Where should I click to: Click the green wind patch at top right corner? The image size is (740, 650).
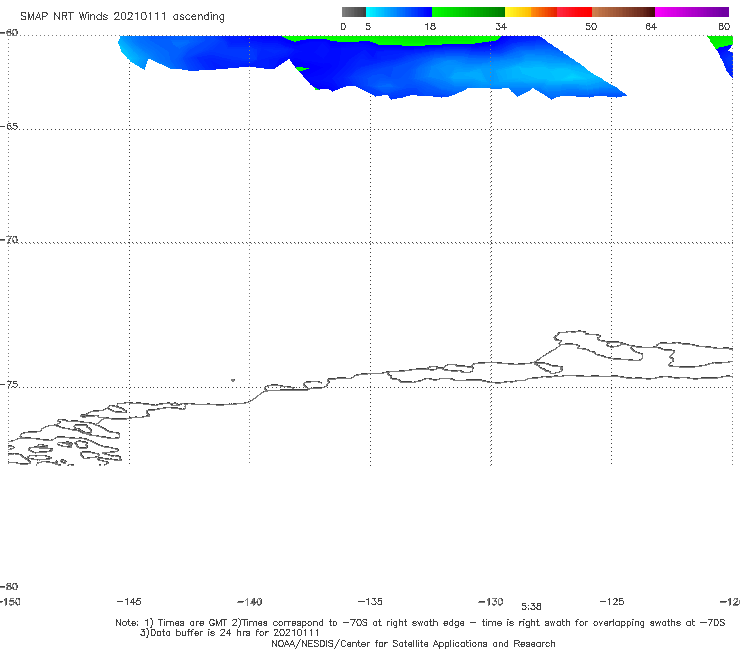(721, 42)
